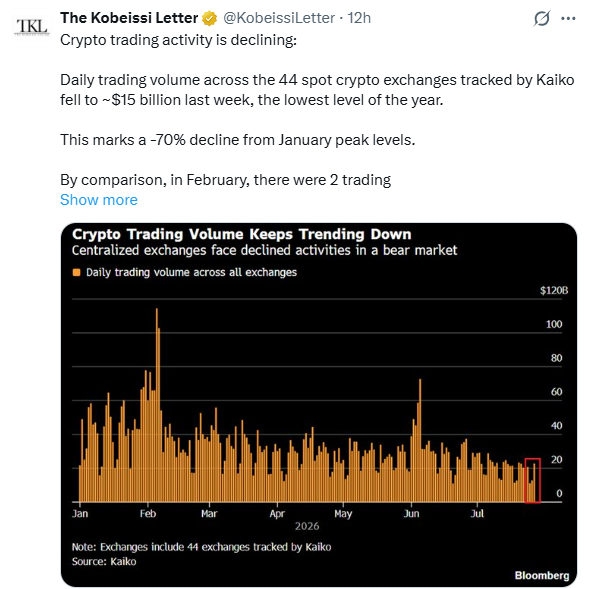Click the red highlighted box on chart
The width and height of the screenshot is (593, 589).
[x=532, y=480]
